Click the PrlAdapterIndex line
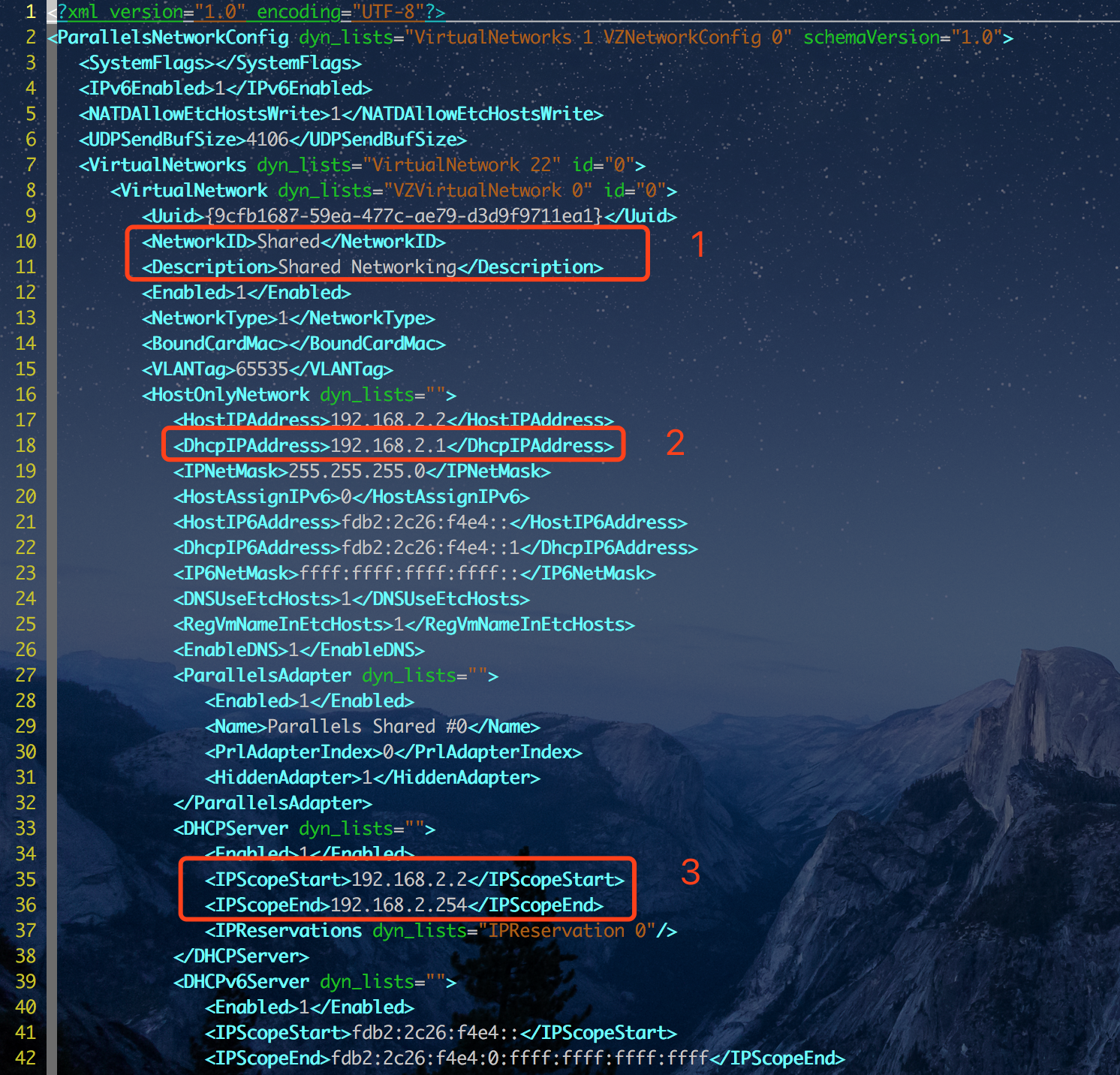Viewport: 1120px width, 1075px height. pyautogui.click(x=394, y=752)
